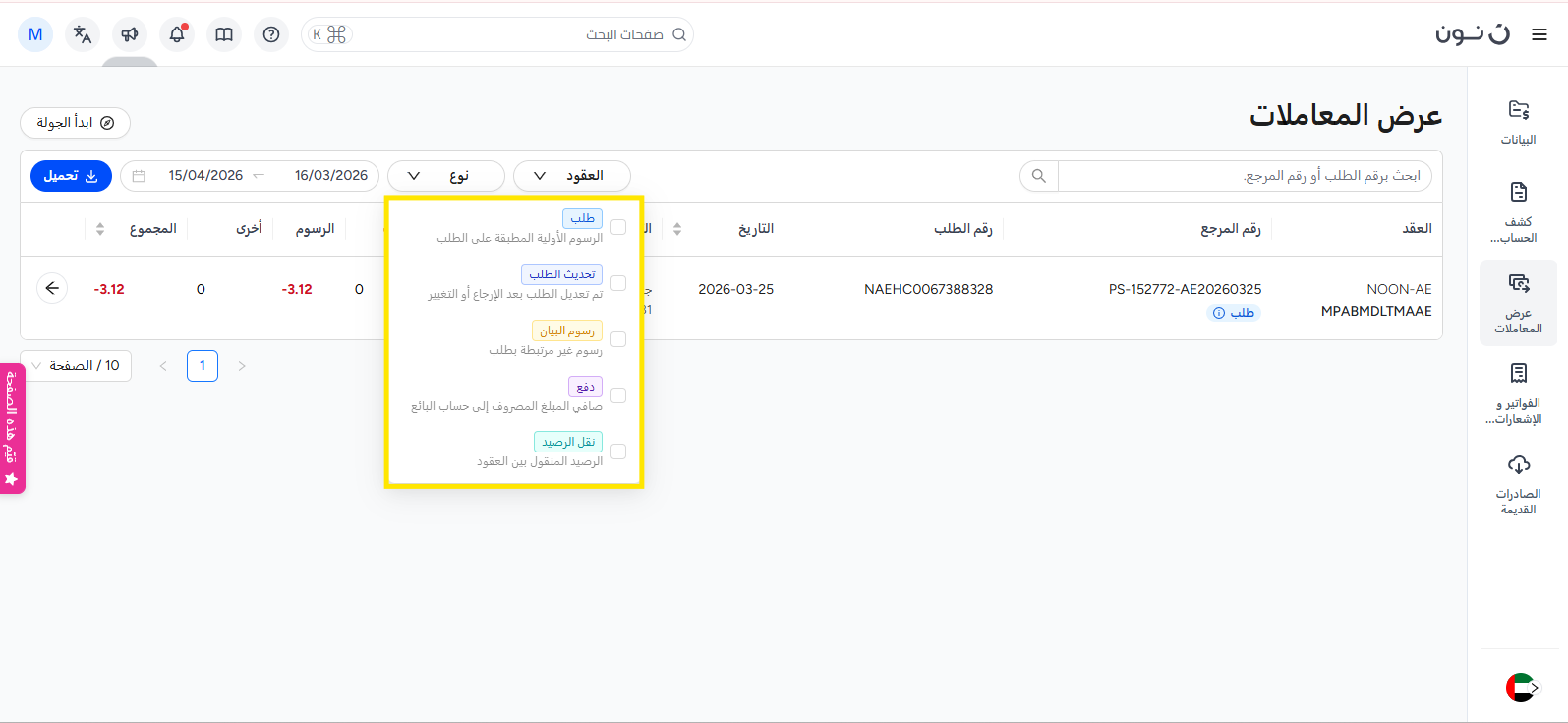Viewport: 1568px width, 723px height.
Task: Click the notifications bell icon
Action: [177, 34]
